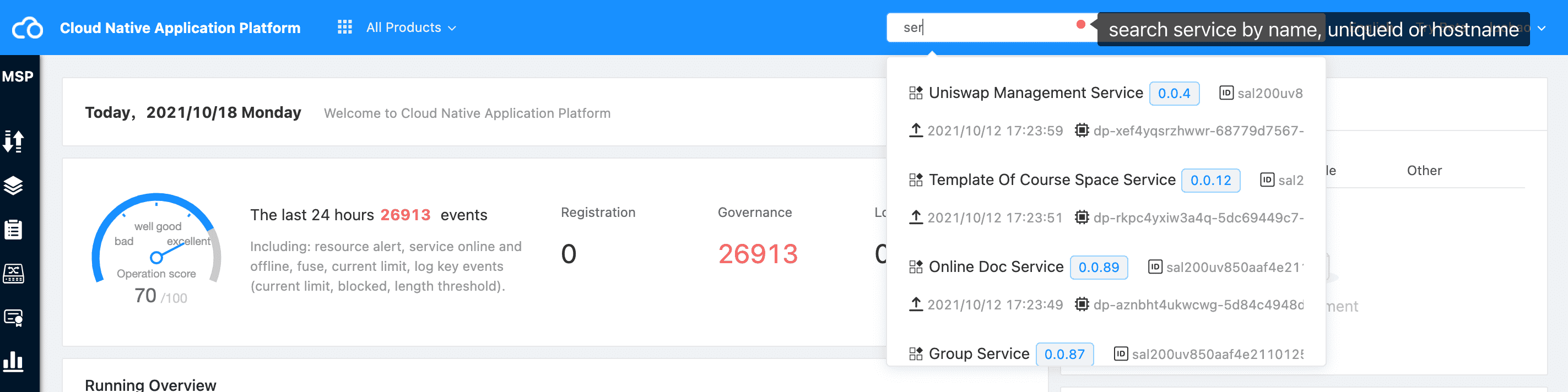Click the service icon beside Online Doc Service

[x=916, y=267]
